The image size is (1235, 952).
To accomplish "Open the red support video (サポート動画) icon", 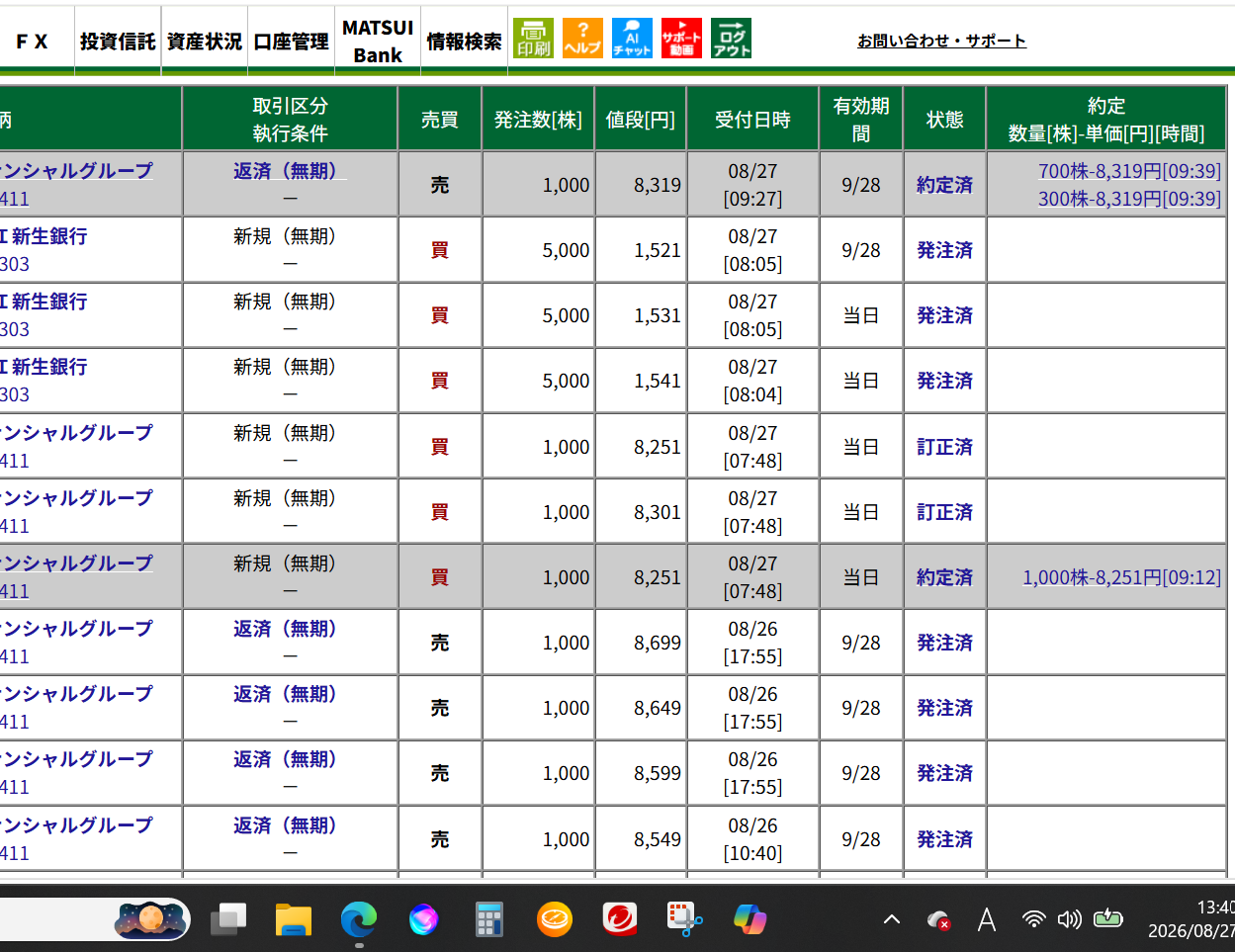I will click(681, 39).
